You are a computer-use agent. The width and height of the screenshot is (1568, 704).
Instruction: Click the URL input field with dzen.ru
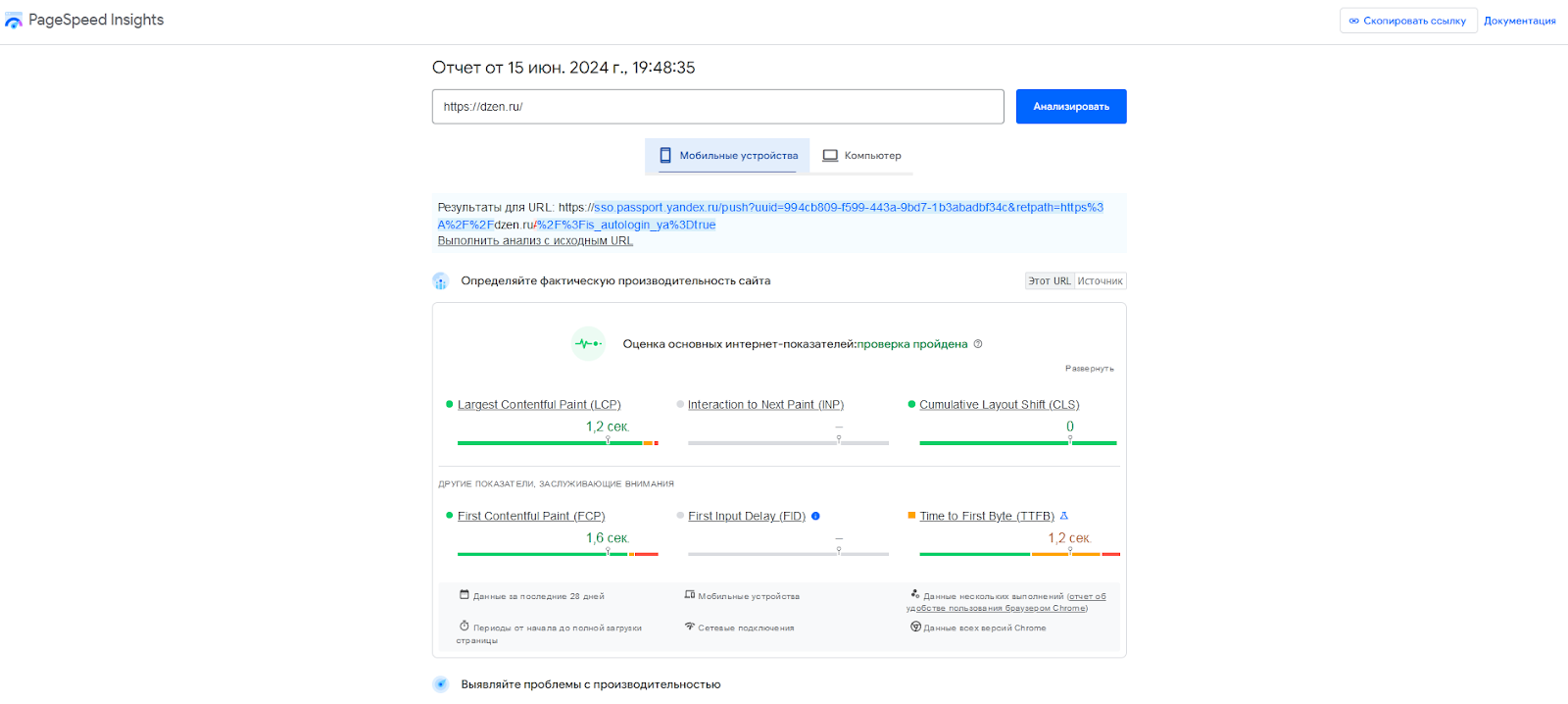point(717,107)
